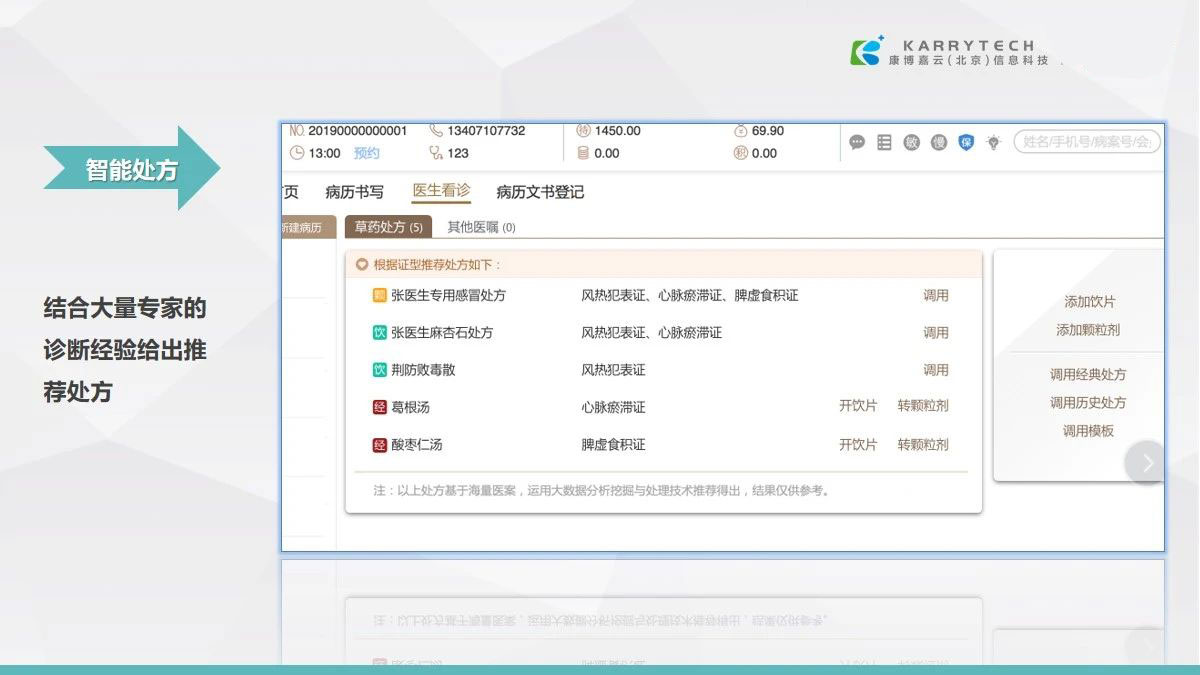Click the 调用经典处方 link
The height and width of the screenshot is (675, 1200).
coord(1087,375)
